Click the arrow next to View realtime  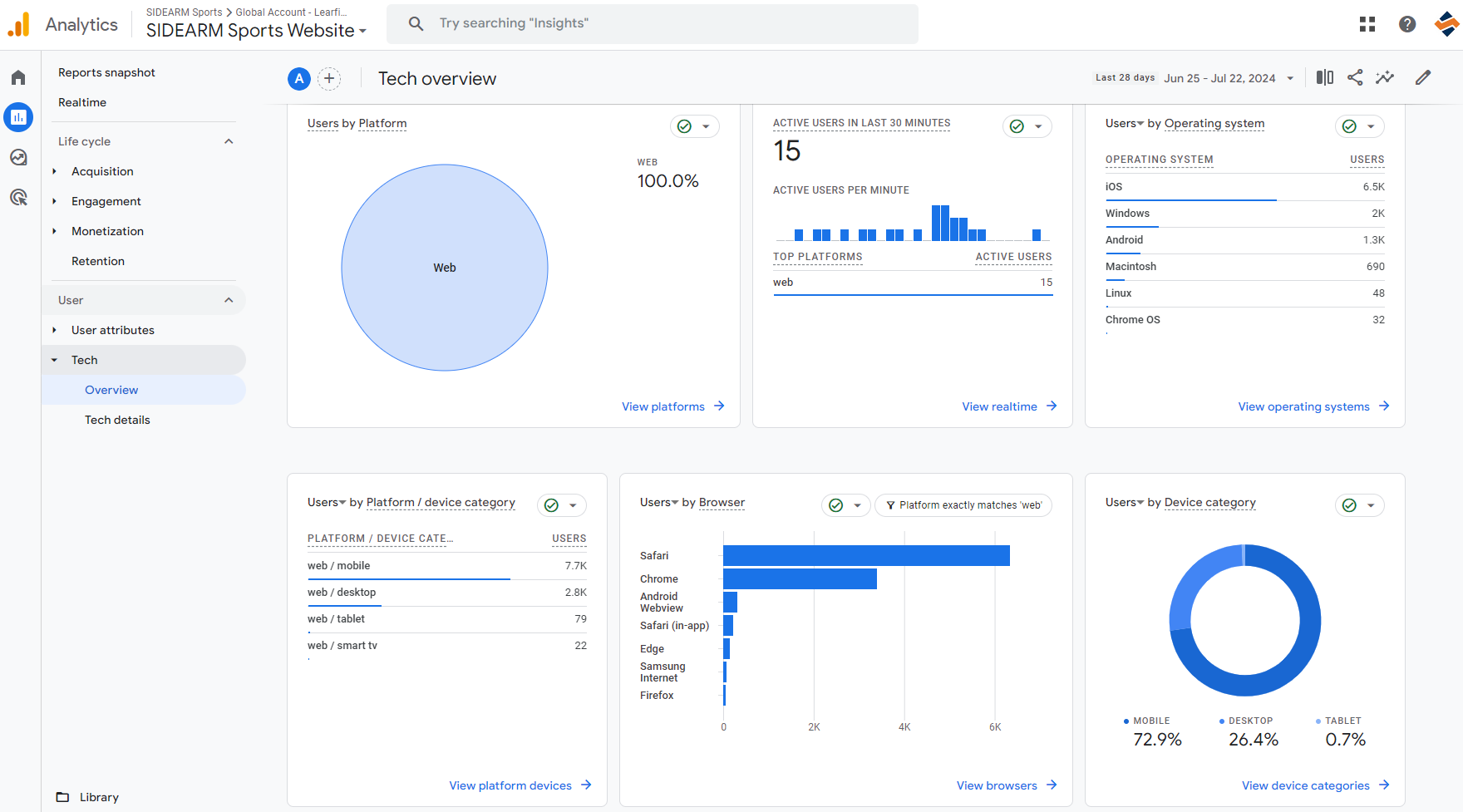coord(1052,406)
